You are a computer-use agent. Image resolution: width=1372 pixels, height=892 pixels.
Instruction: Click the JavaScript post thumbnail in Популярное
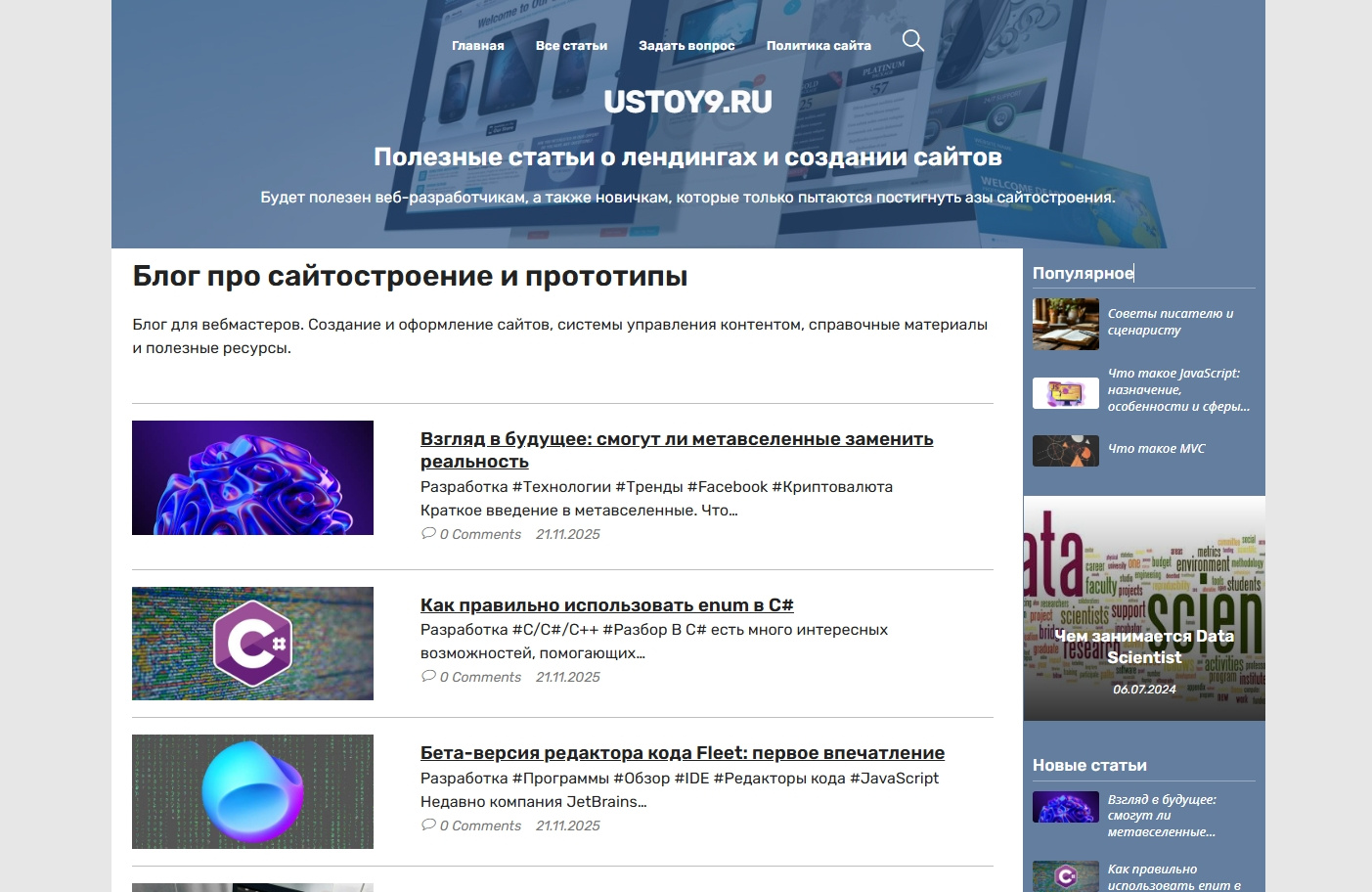[1066, 393]
